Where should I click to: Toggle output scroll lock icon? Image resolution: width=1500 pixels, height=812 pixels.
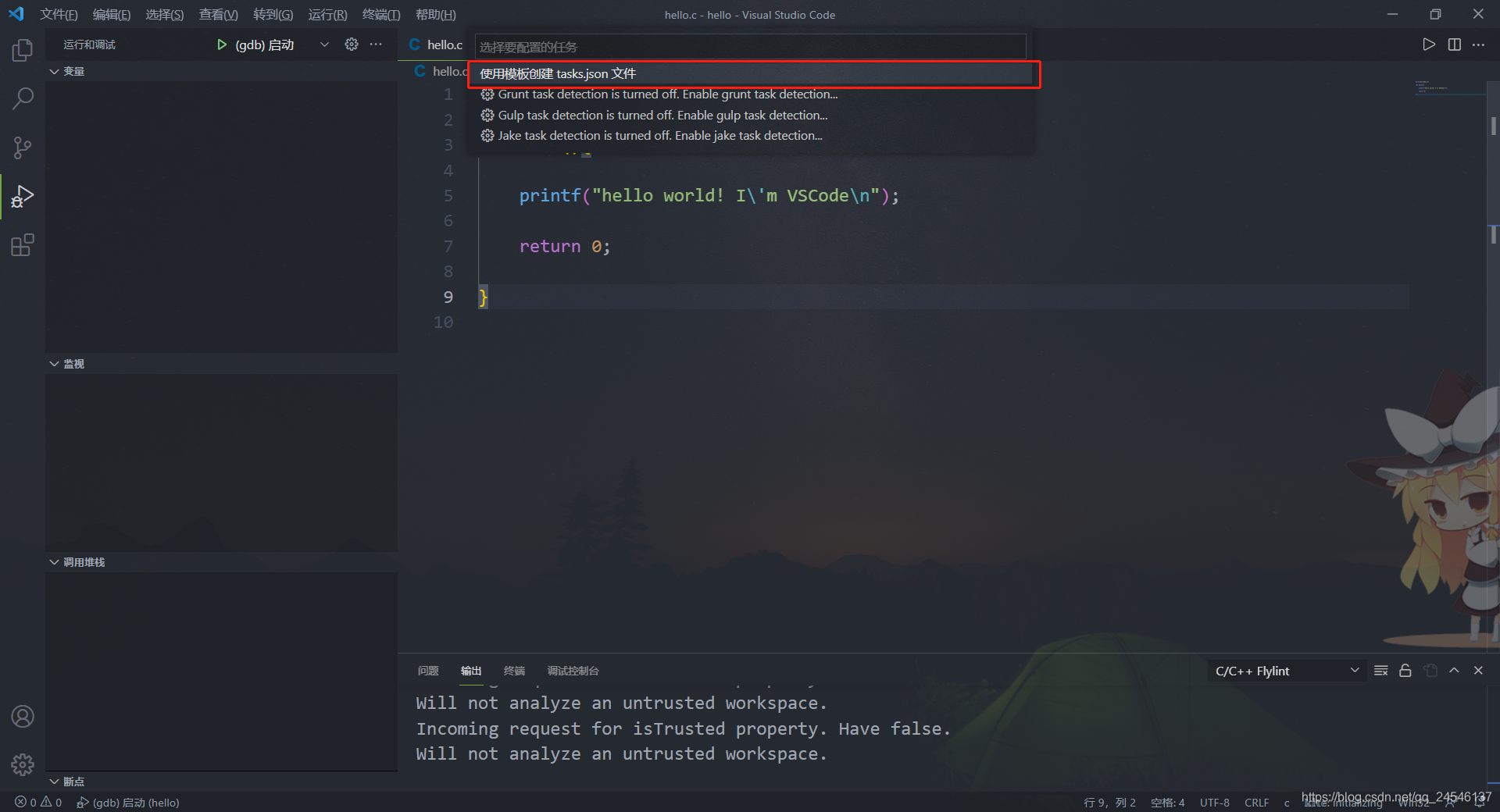tap(1405, 671)
